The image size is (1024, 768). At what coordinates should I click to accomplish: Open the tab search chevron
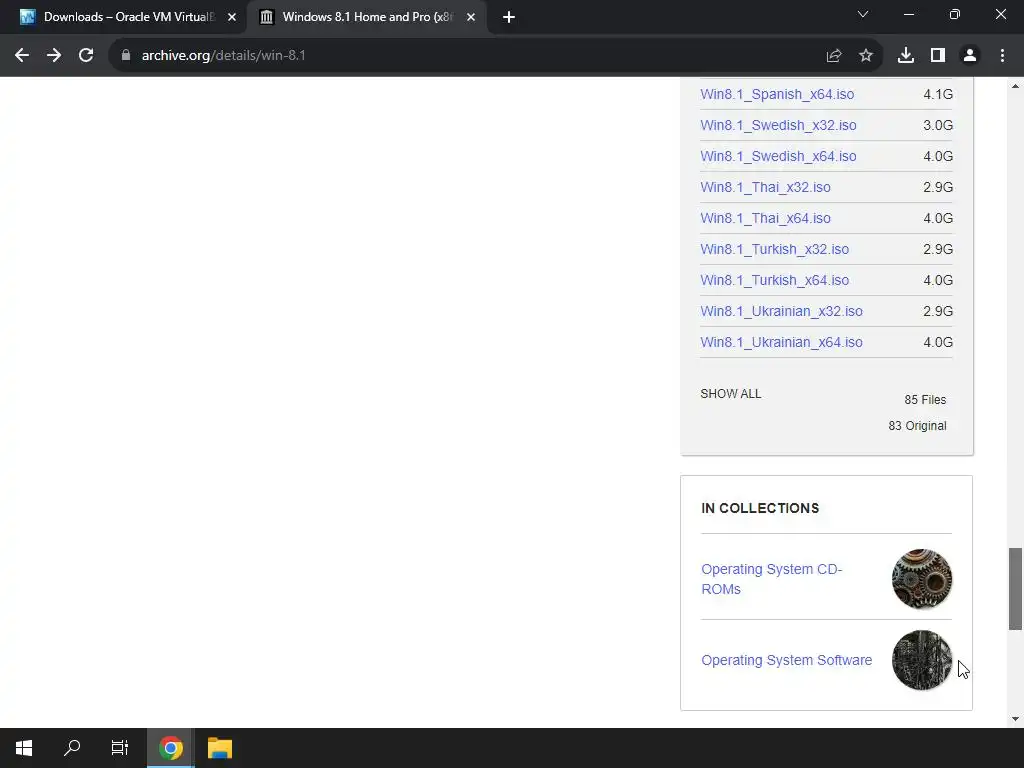pyautogui.click(x=863, y=14)
